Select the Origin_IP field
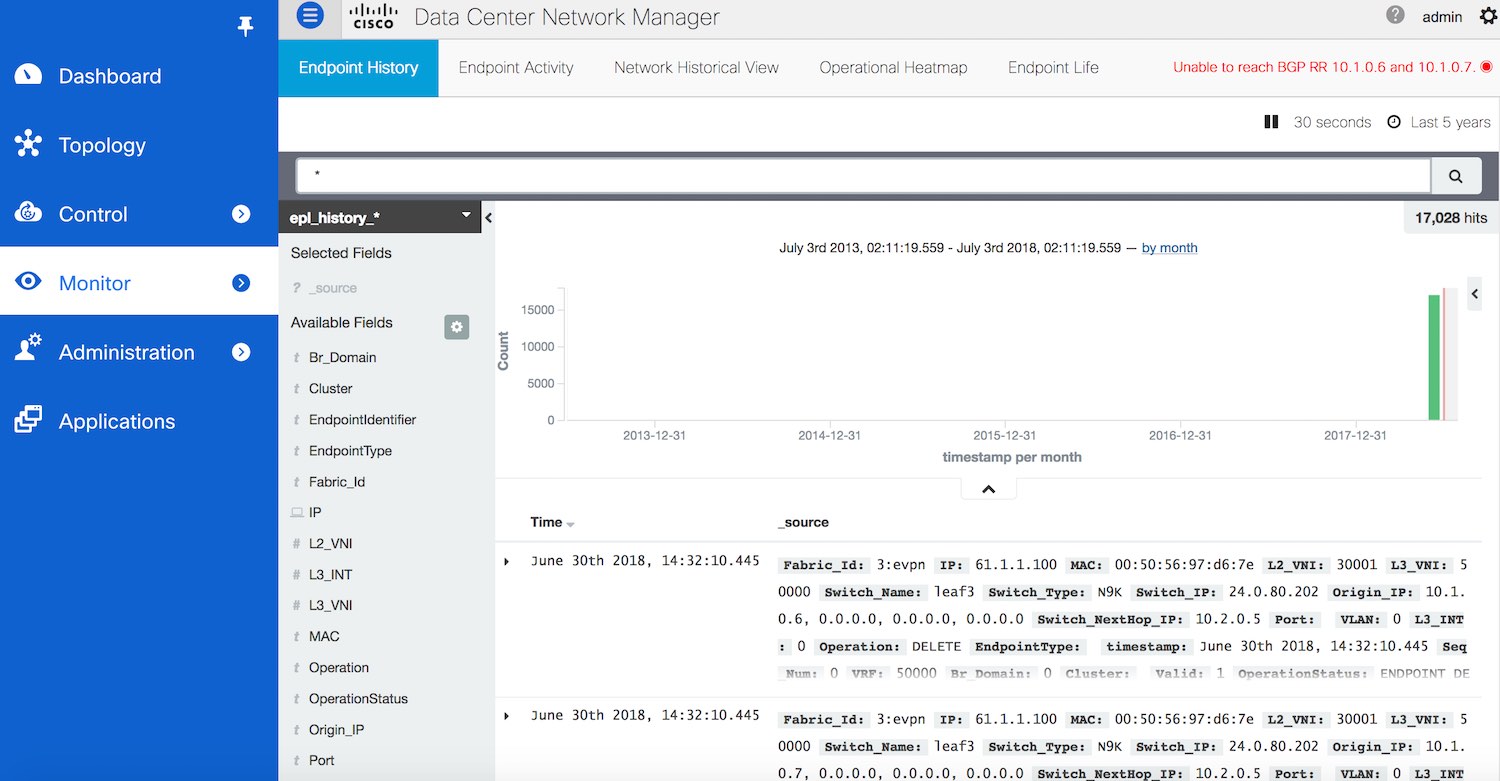Viewport: 1500px width, 781px height. pos(336,729)
